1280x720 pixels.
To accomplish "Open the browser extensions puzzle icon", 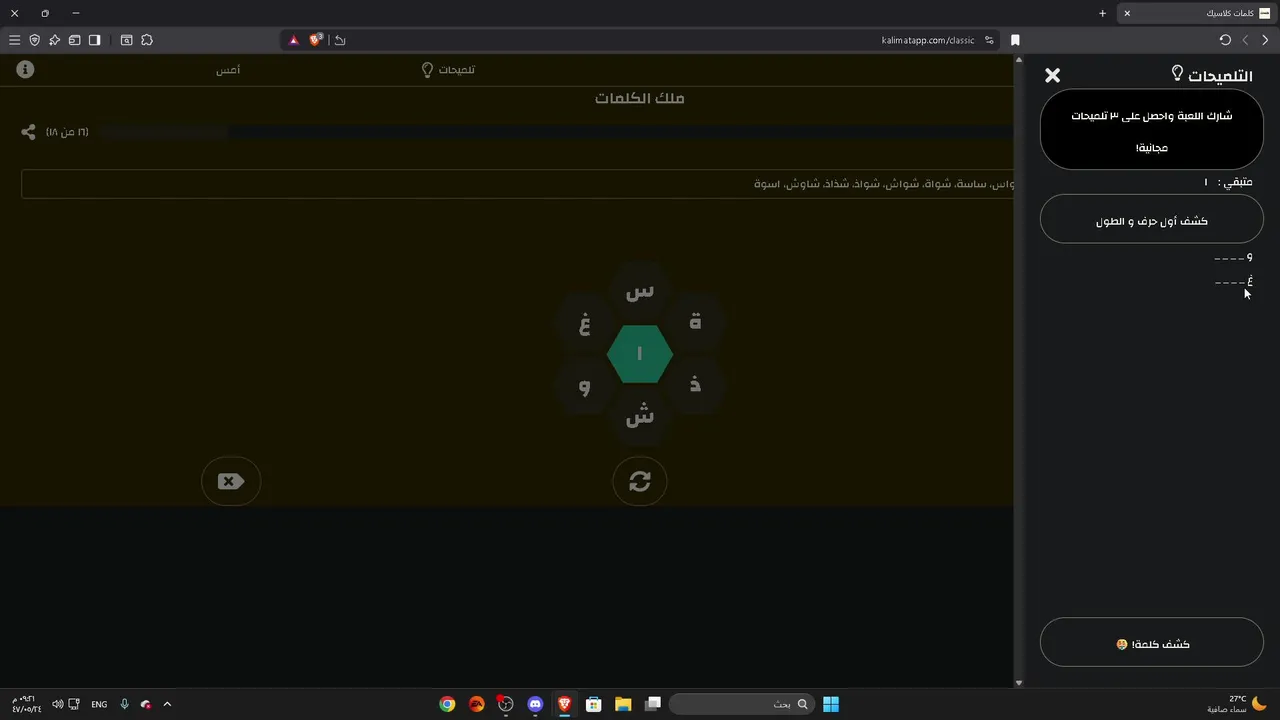I will coord(147,40).
